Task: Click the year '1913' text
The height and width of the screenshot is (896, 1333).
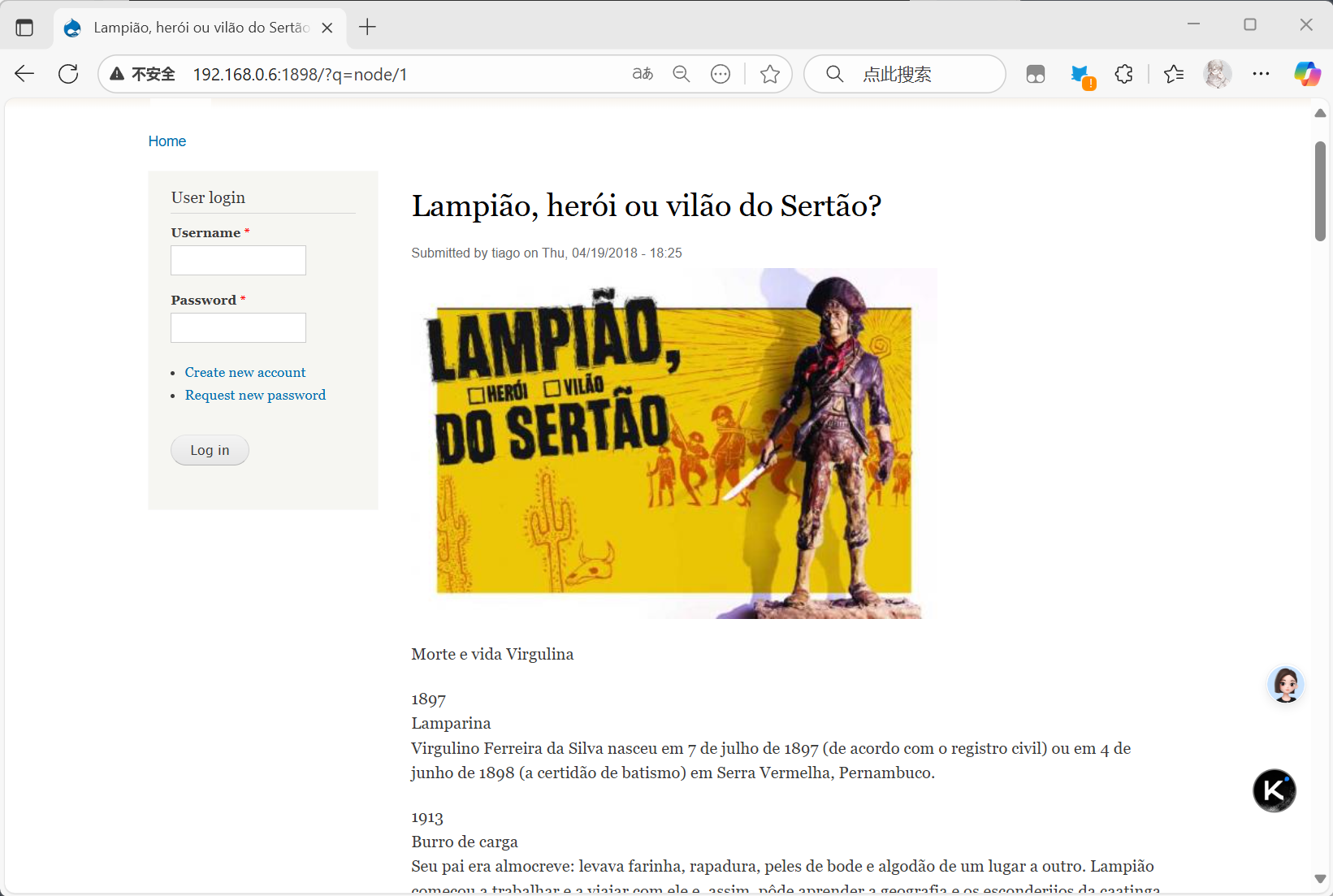Action: coord(427,818)
